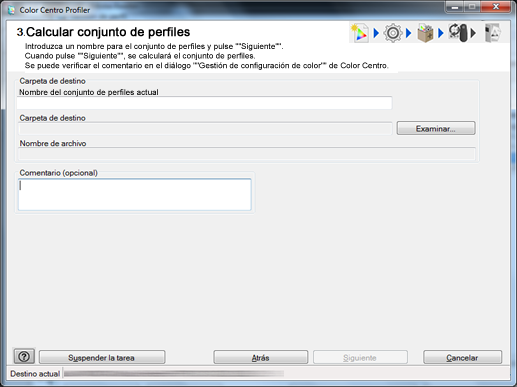Go back with the Atrás button
517x387 pixels.
coord(260,357)
